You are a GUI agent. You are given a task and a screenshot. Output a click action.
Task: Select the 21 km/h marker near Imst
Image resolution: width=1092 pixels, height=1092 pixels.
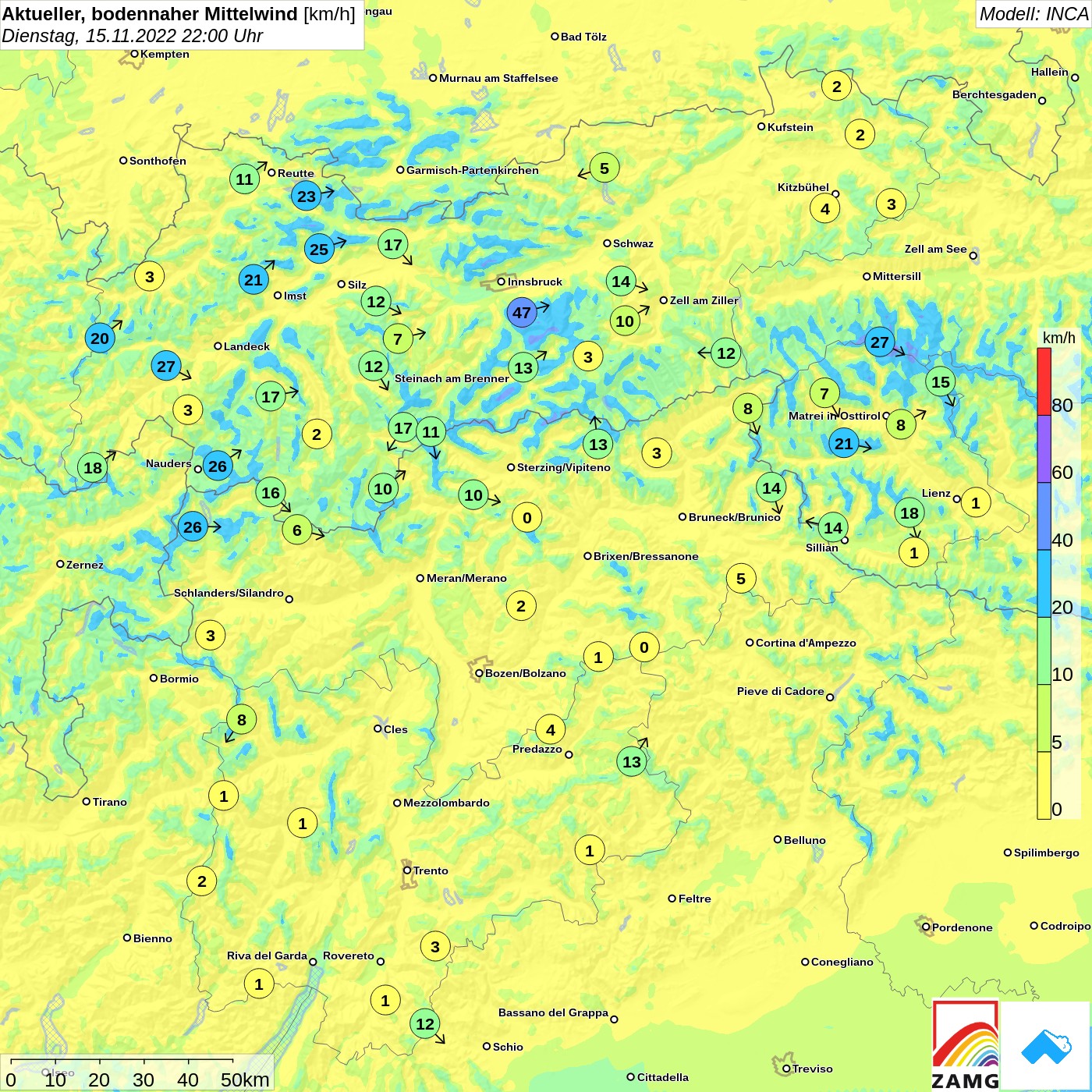coord(253,279)
